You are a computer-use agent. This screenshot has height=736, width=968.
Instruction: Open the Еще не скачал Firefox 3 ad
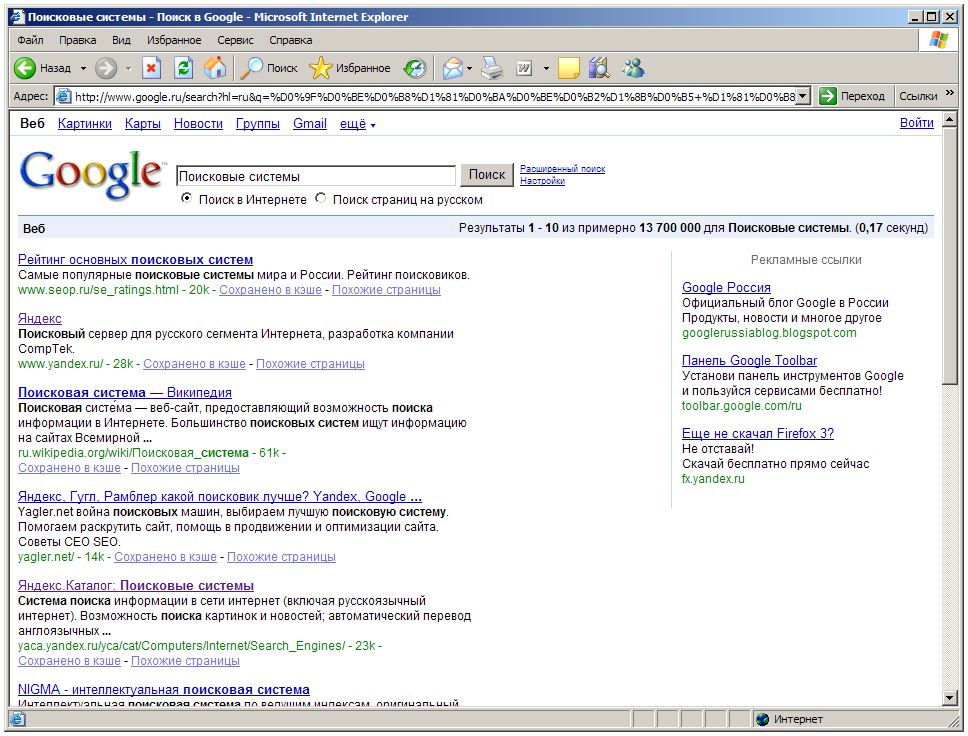coord(757,433)
